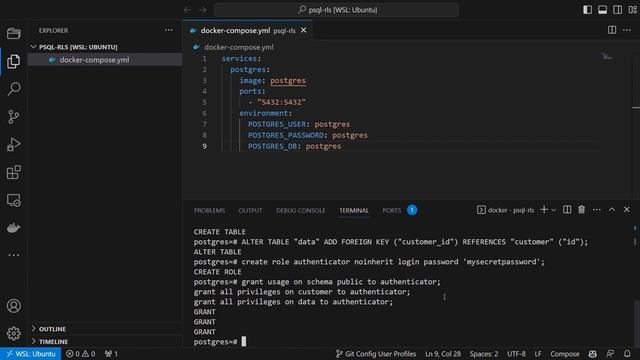Show additional activity bar views
The width and height of the screenshot is (640, 360).
(13, 255)
